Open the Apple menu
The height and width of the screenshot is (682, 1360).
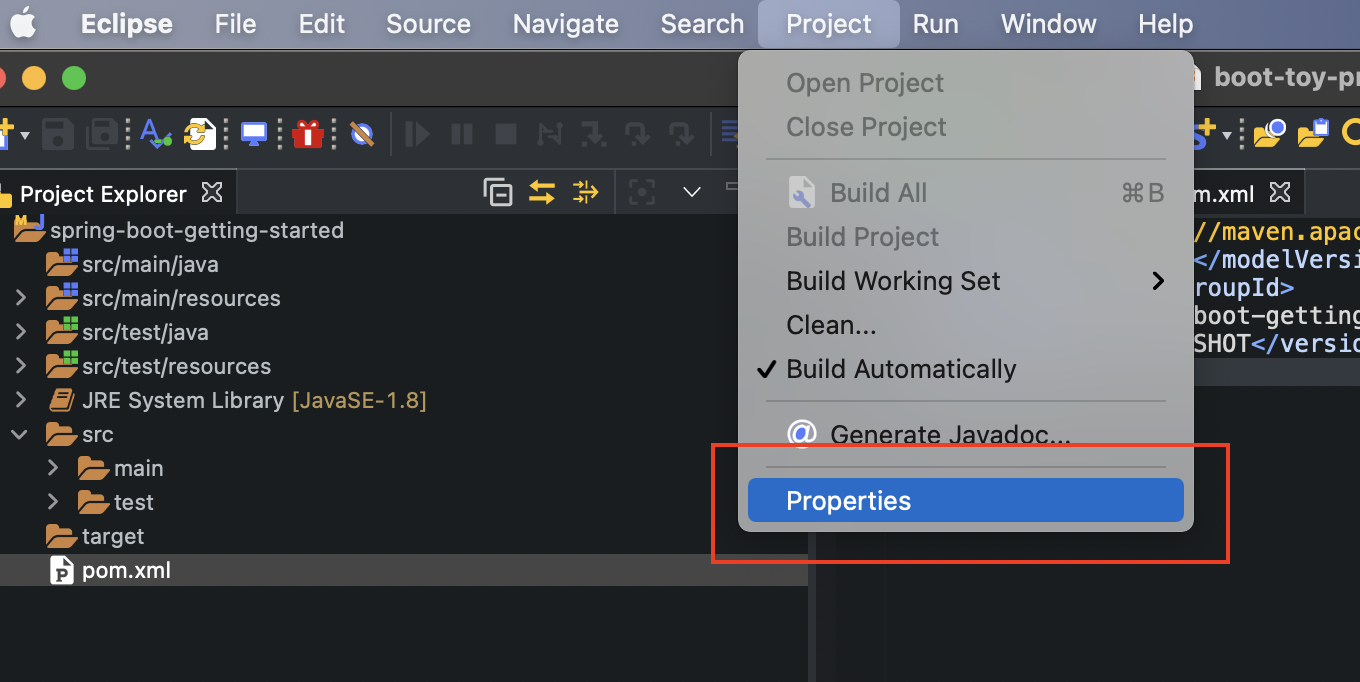(x=23, y=23)
